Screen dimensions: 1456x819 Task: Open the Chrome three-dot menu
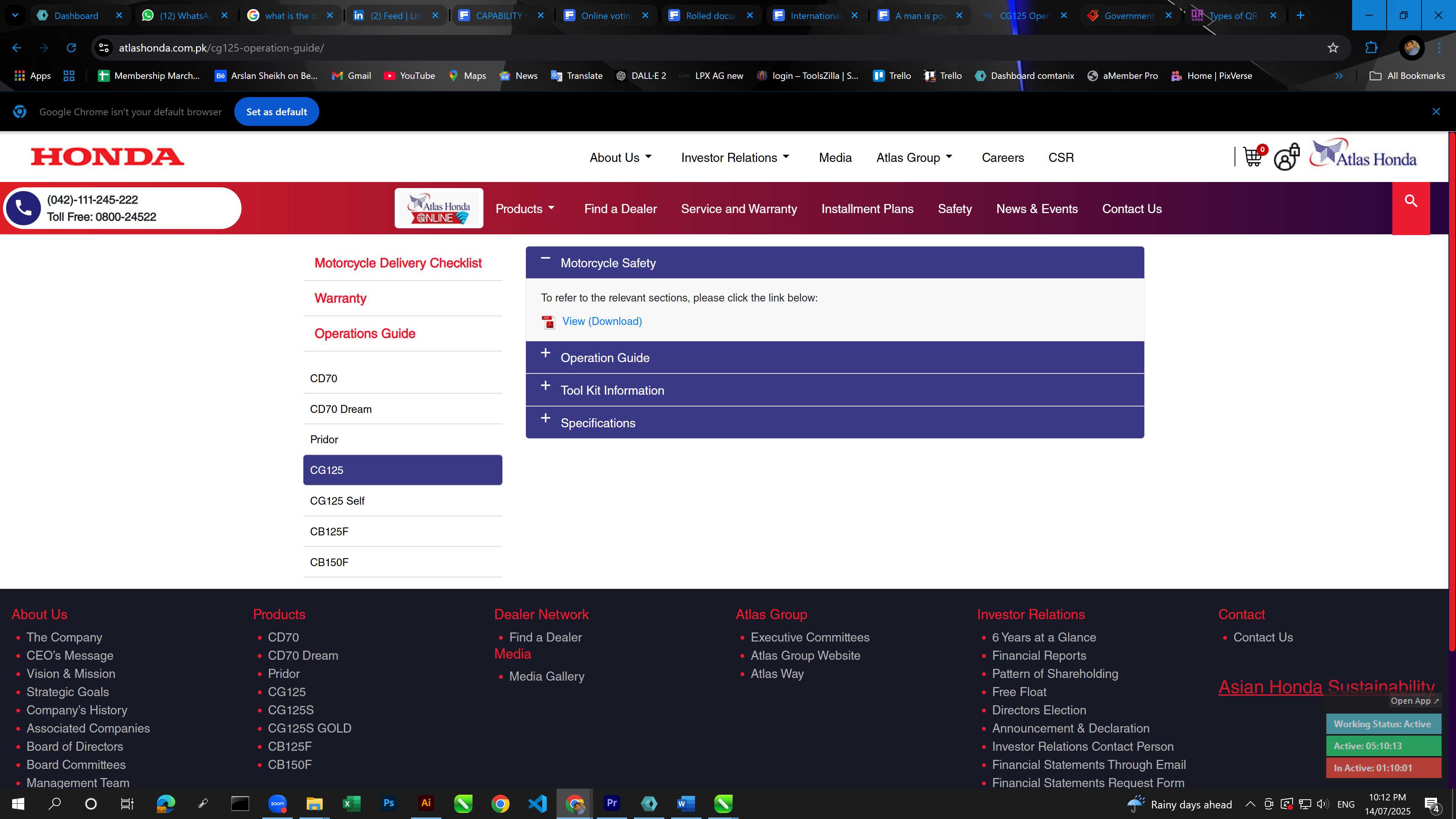click(1439, 48)
